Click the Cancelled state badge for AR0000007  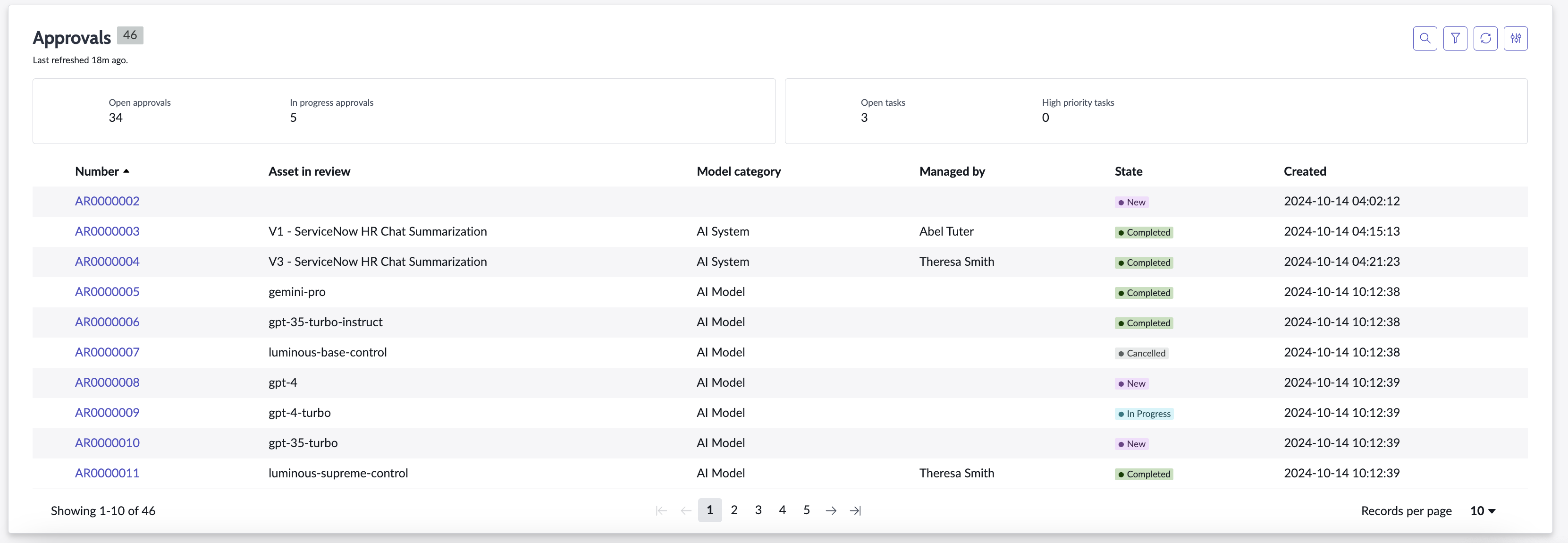(x=1141, y=353)
